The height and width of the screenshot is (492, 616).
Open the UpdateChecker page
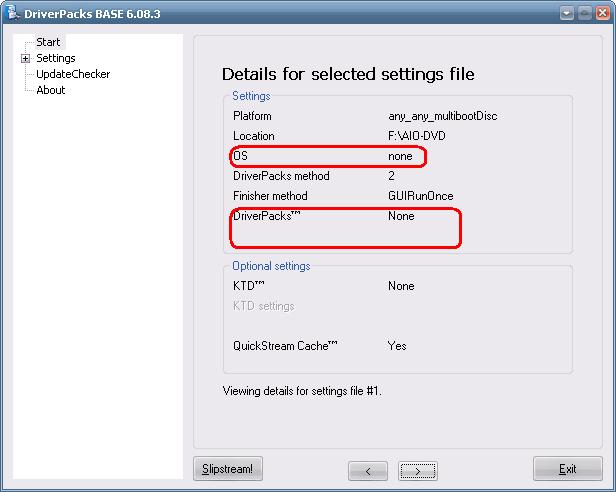point(72,74)
